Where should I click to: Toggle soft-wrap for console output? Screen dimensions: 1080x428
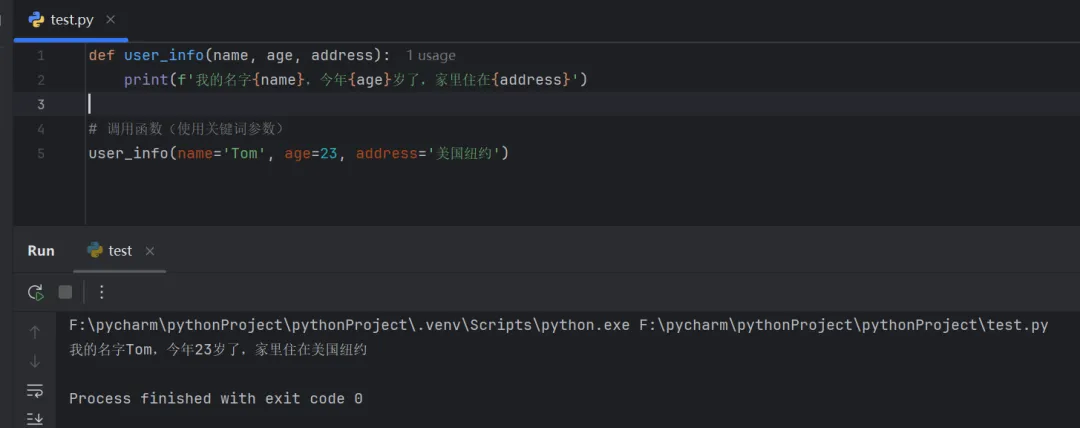35,390
